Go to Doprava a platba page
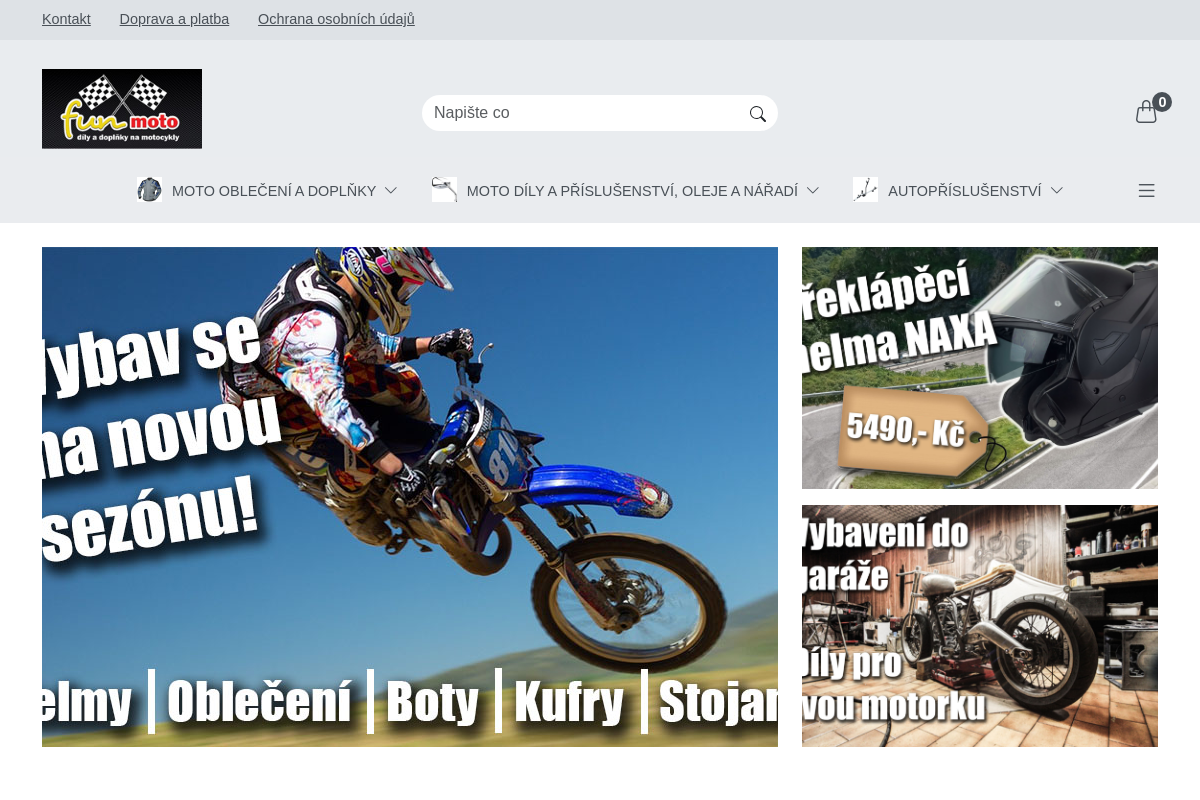Image resolution: width=1200 pixels, height=800 pixels. [174, 19]
